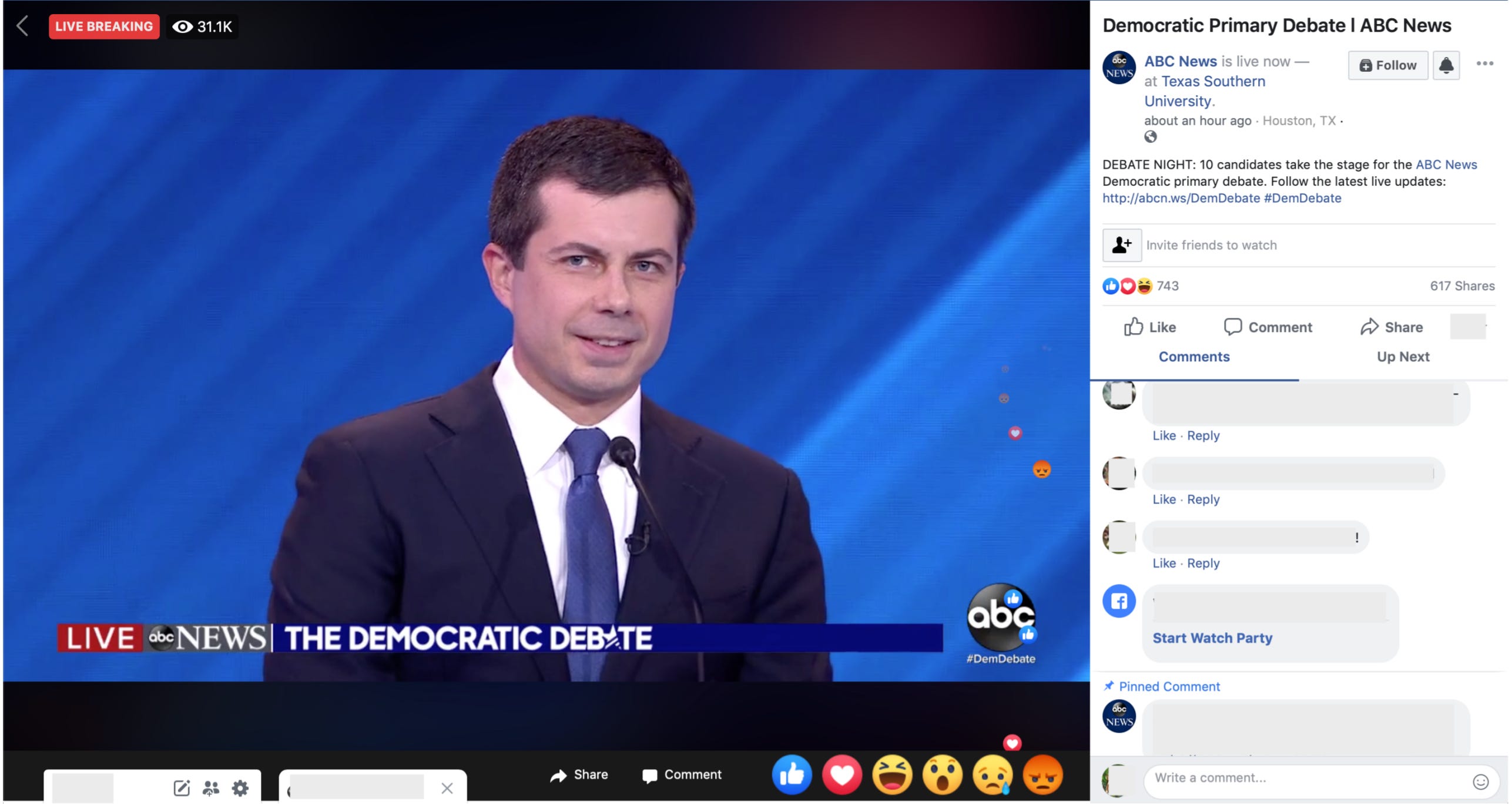This screenshot has width=1512, height=812.
Task: Open the three-dot post options menu
Action: [x=1484, y=63]
